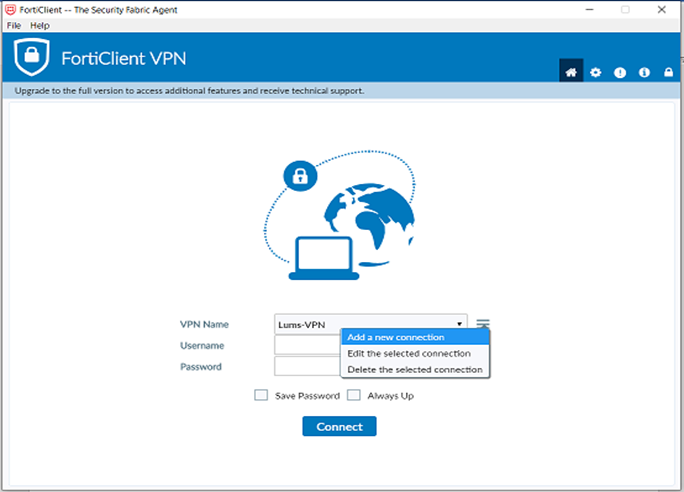Minimize the FortiClient window
Viewport: 684px width, 492px height.
click(x=589, y=10)
